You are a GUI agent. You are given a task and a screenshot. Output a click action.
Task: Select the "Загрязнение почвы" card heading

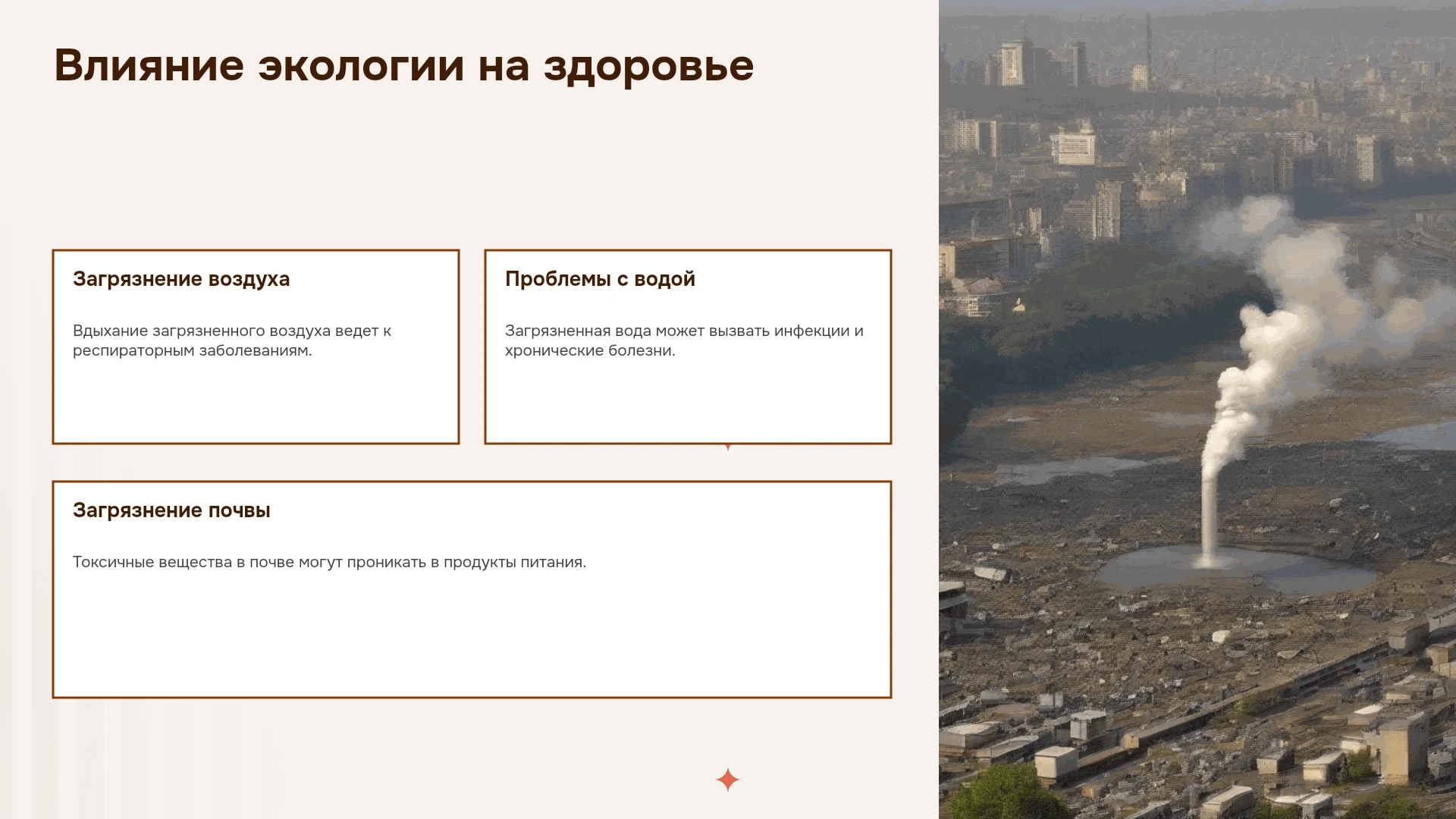(171, 510)
